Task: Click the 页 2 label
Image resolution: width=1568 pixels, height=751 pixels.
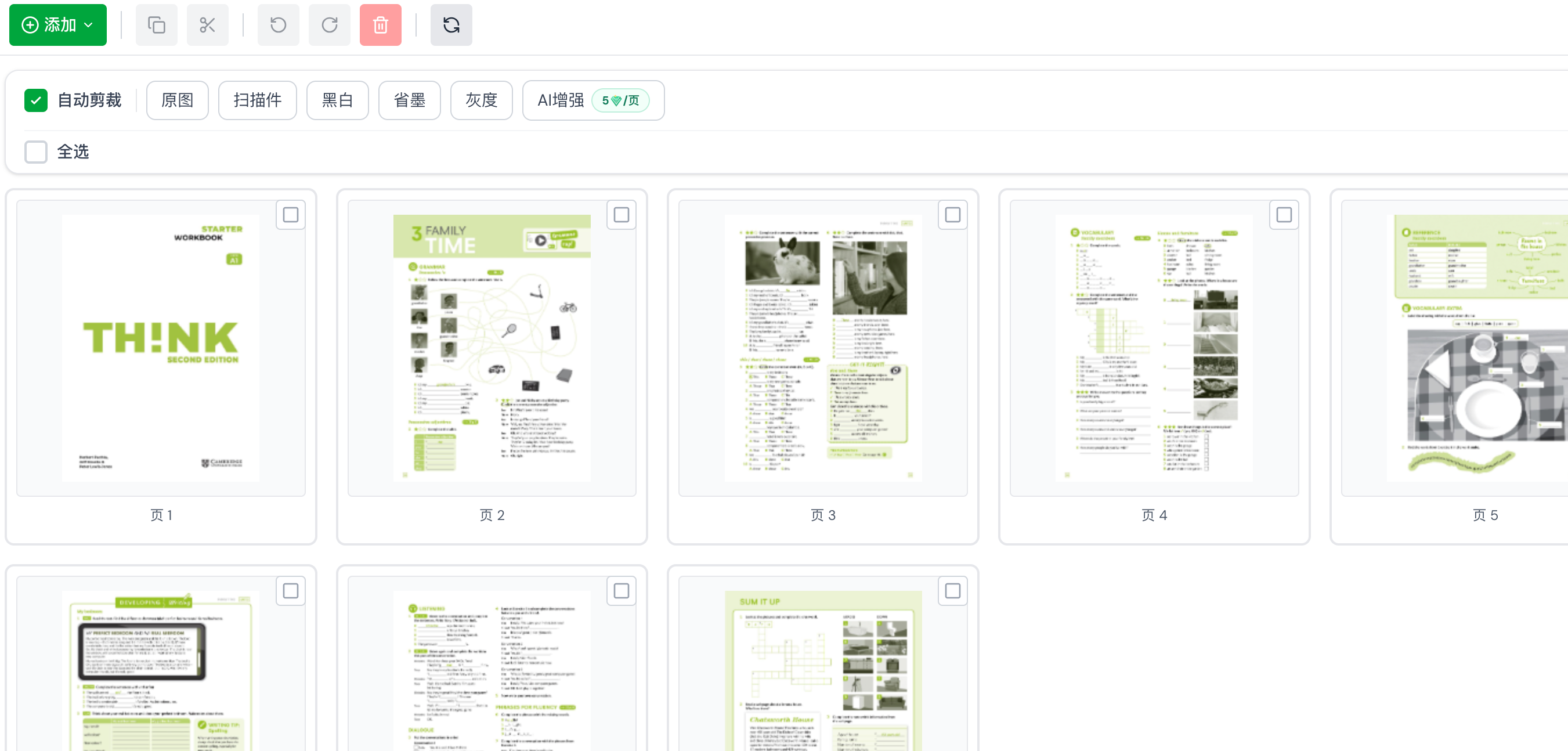Action: (x=492, y=515)
